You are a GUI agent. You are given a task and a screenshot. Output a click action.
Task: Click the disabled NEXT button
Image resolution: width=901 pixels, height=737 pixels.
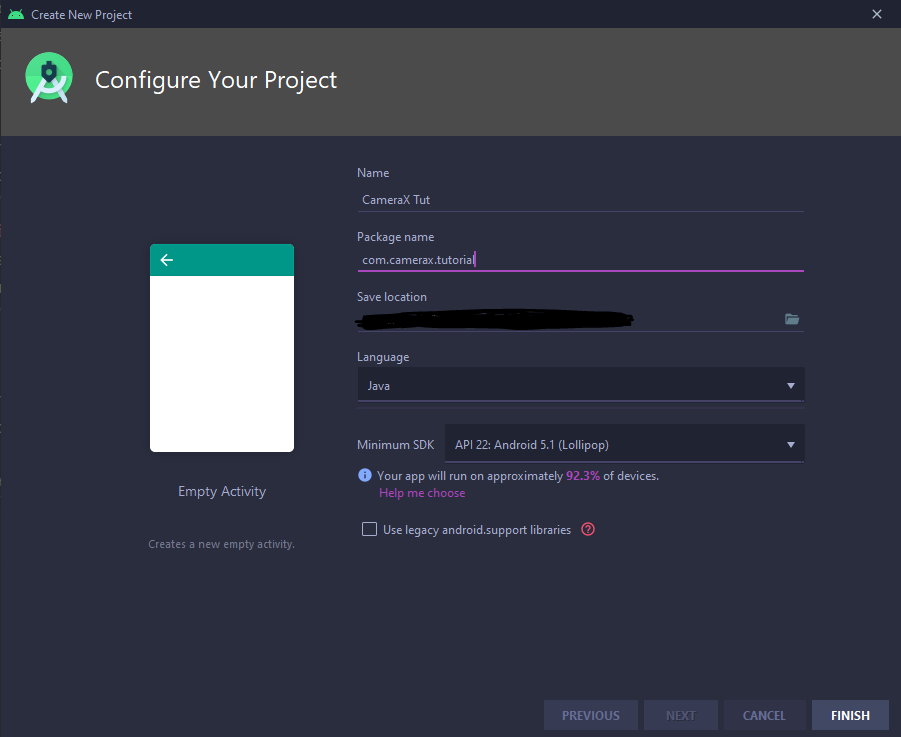pyautogui.click(x=681, y=715)
